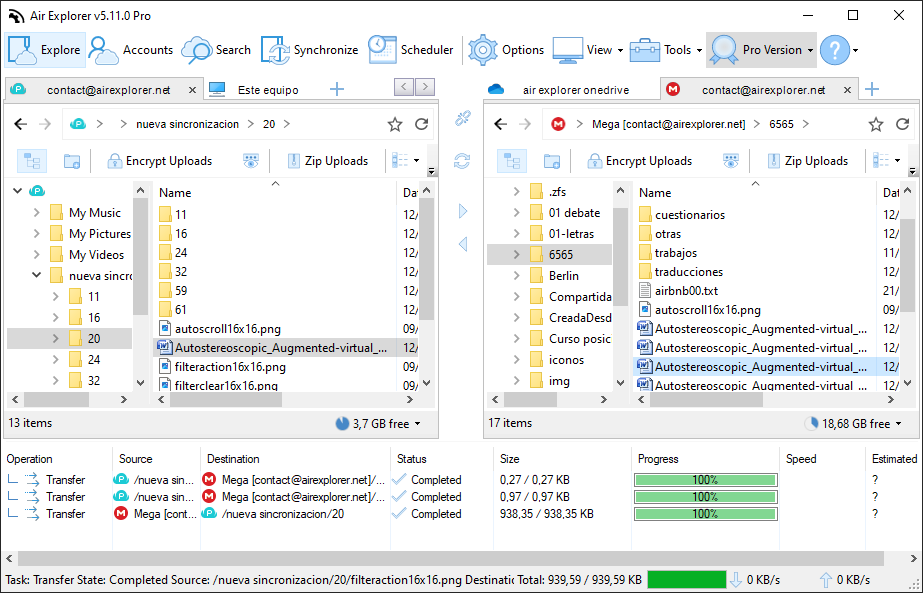
Task: Add a new tab in left pane
Action: tap(337, 90)
